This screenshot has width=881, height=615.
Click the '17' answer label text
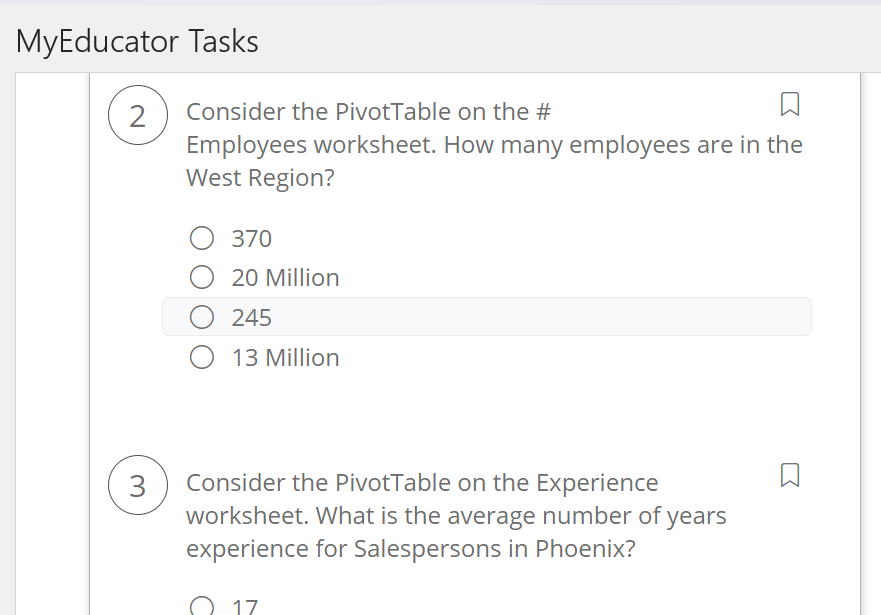[x=245, y=606]
